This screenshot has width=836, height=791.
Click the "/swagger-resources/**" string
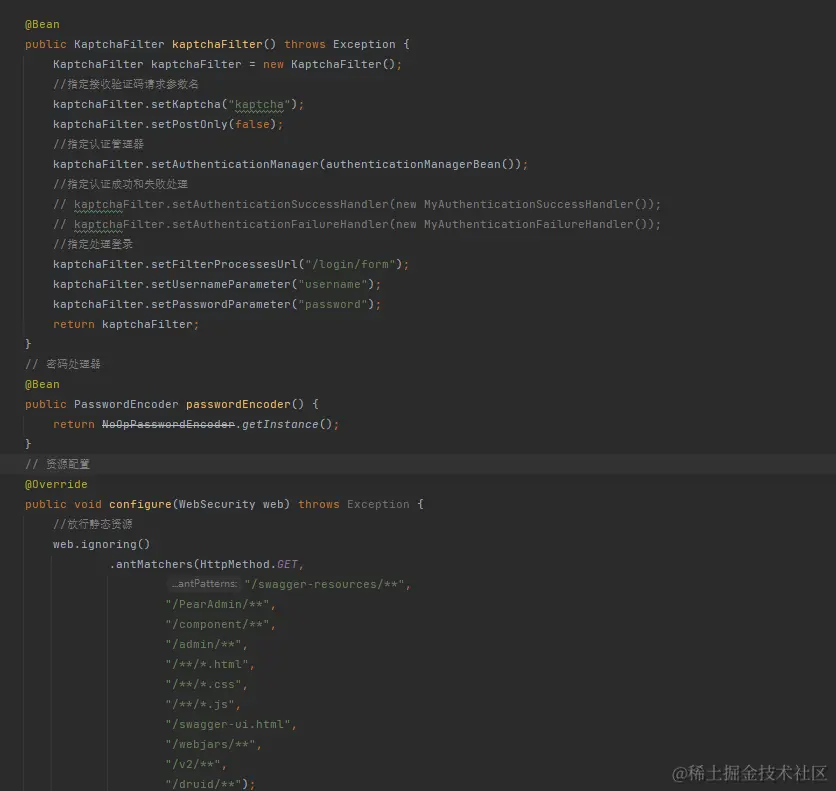tap(324, 584)
